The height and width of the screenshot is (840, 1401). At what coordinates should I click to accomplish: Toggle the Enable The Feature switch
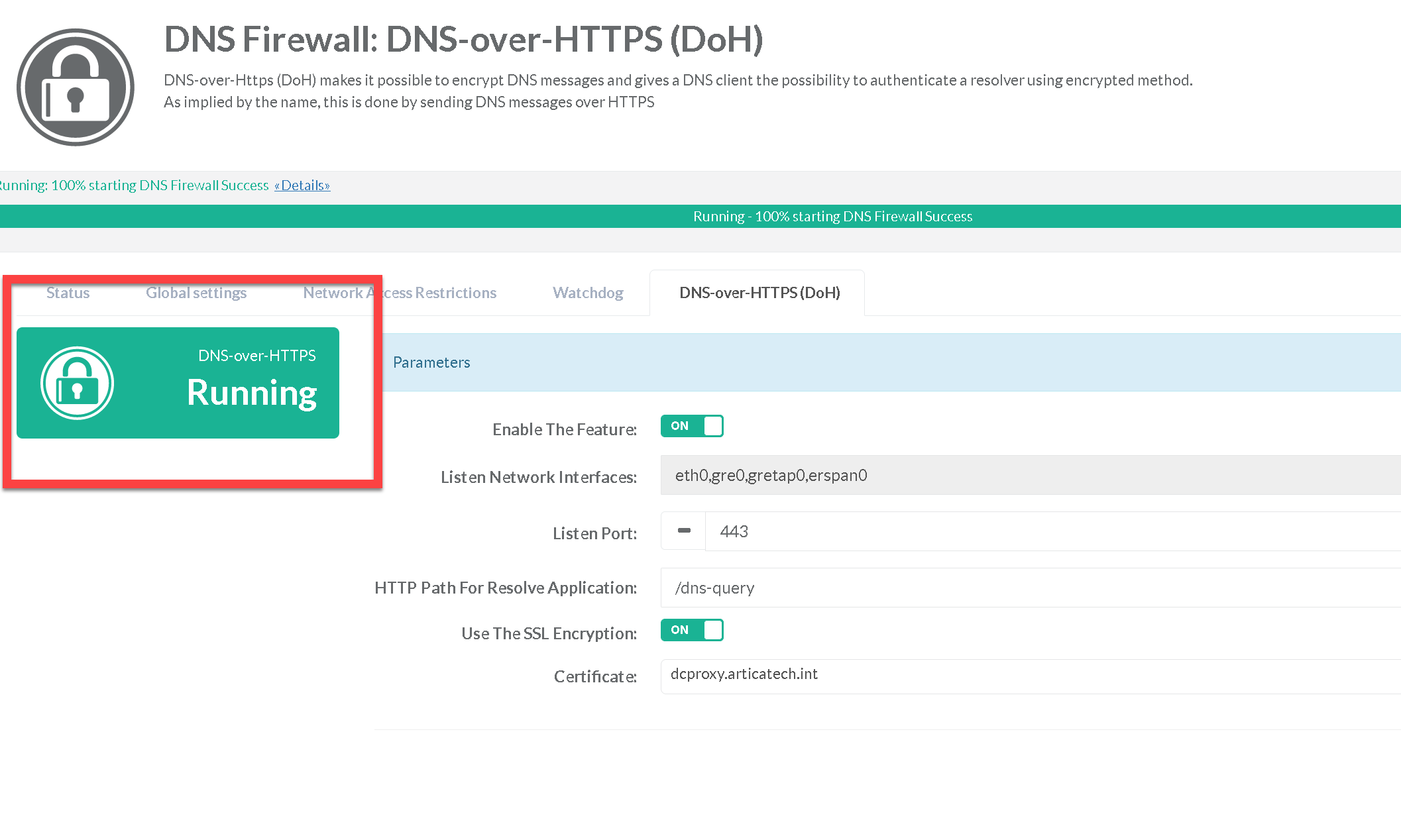[x=691, y=426]
